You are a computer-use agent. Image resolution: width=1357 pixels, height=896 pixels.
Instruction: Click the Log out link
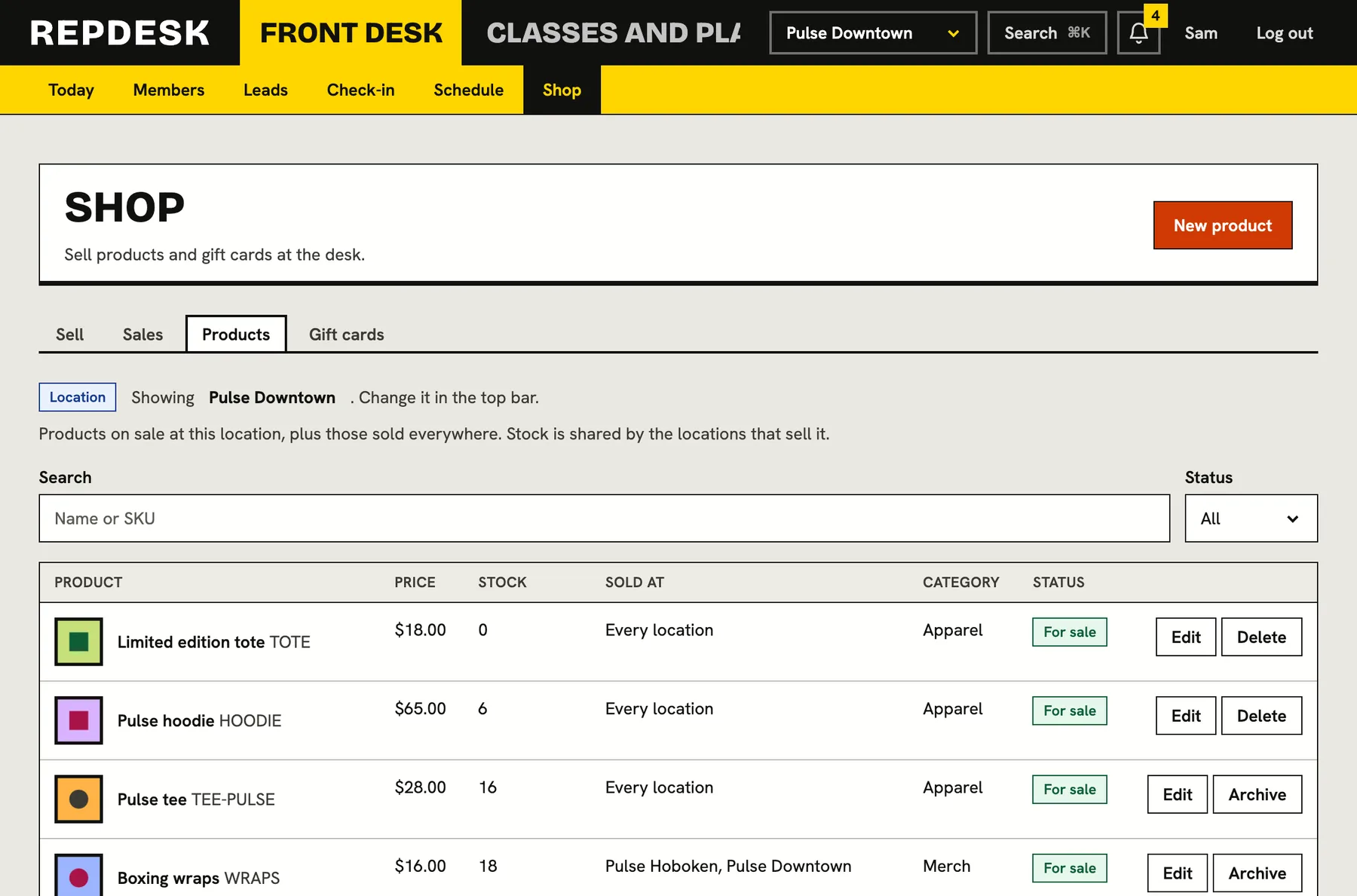1285,33
